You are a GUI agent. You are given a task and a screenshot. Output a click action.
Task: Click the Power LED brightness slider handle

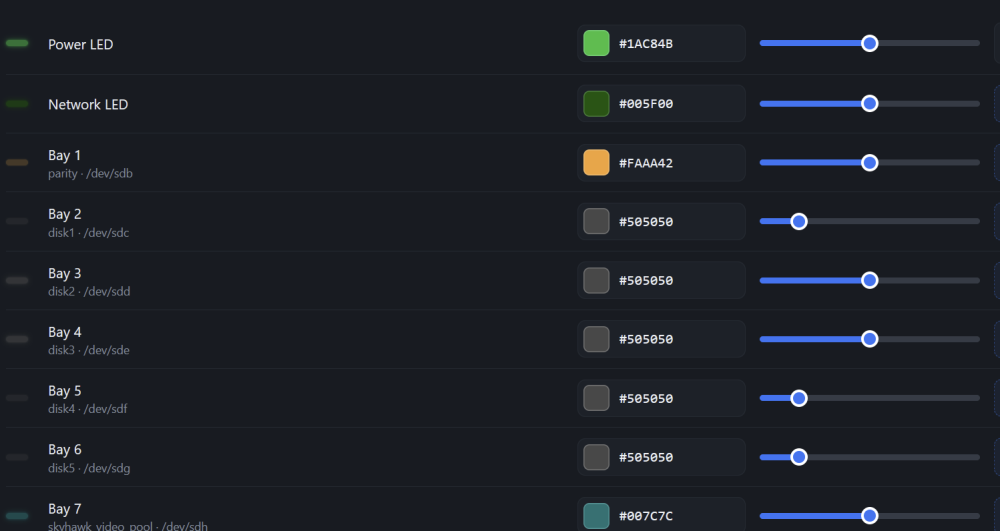(869, 43)
